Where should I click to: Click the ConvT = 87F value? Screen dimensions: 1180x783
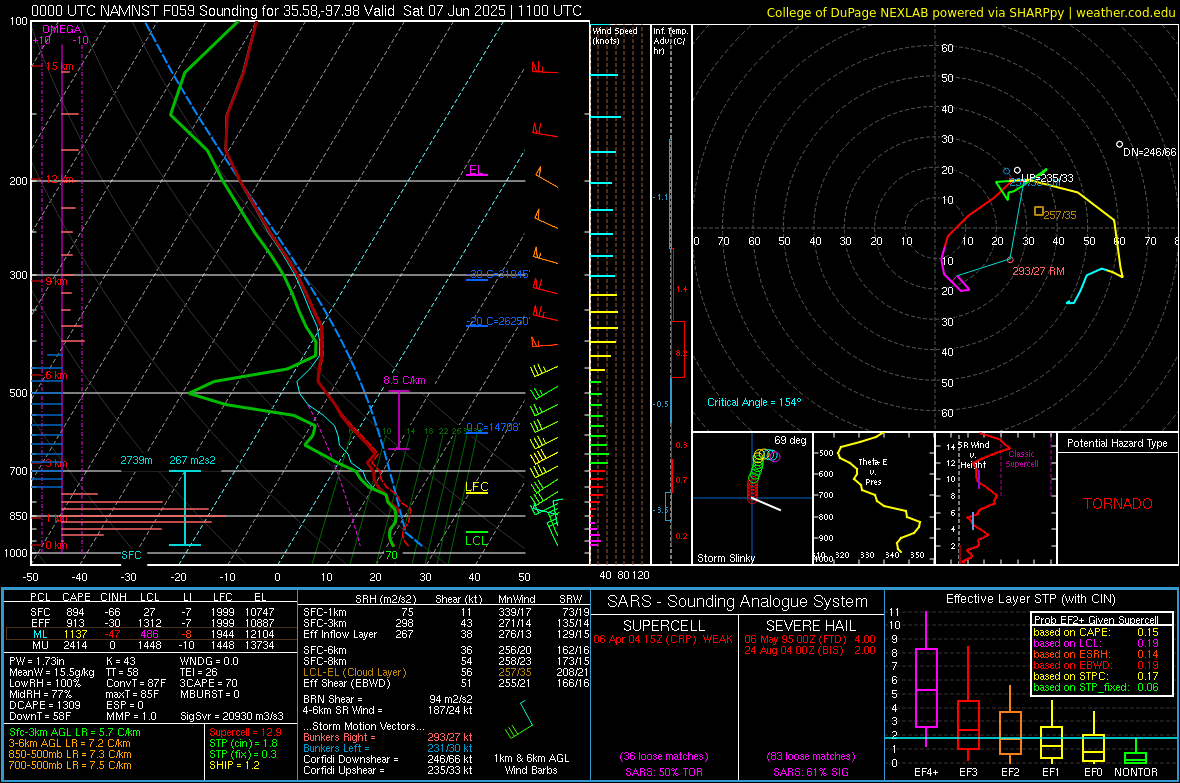(136, 683)
